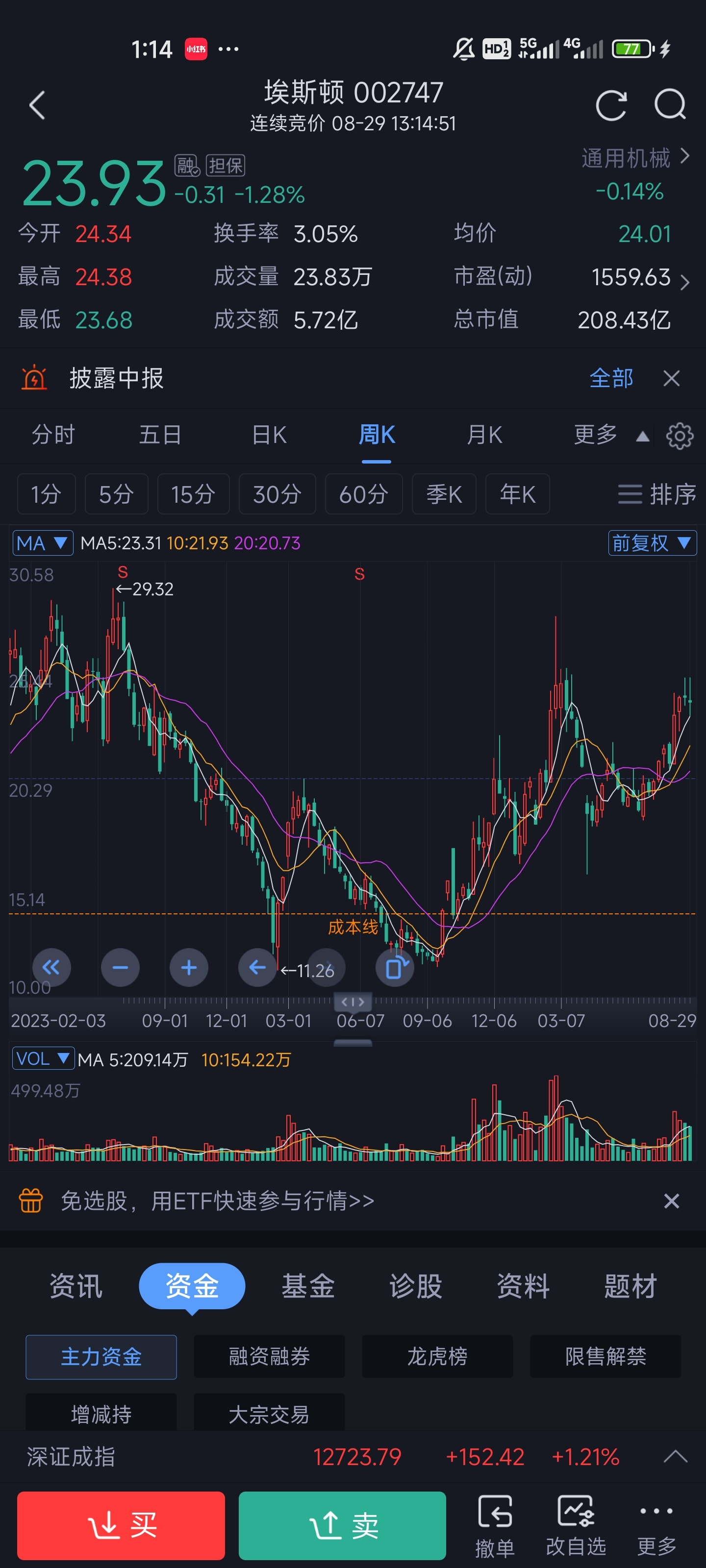
Task: Tap the first S signal marker
Action: coord(123,572)
